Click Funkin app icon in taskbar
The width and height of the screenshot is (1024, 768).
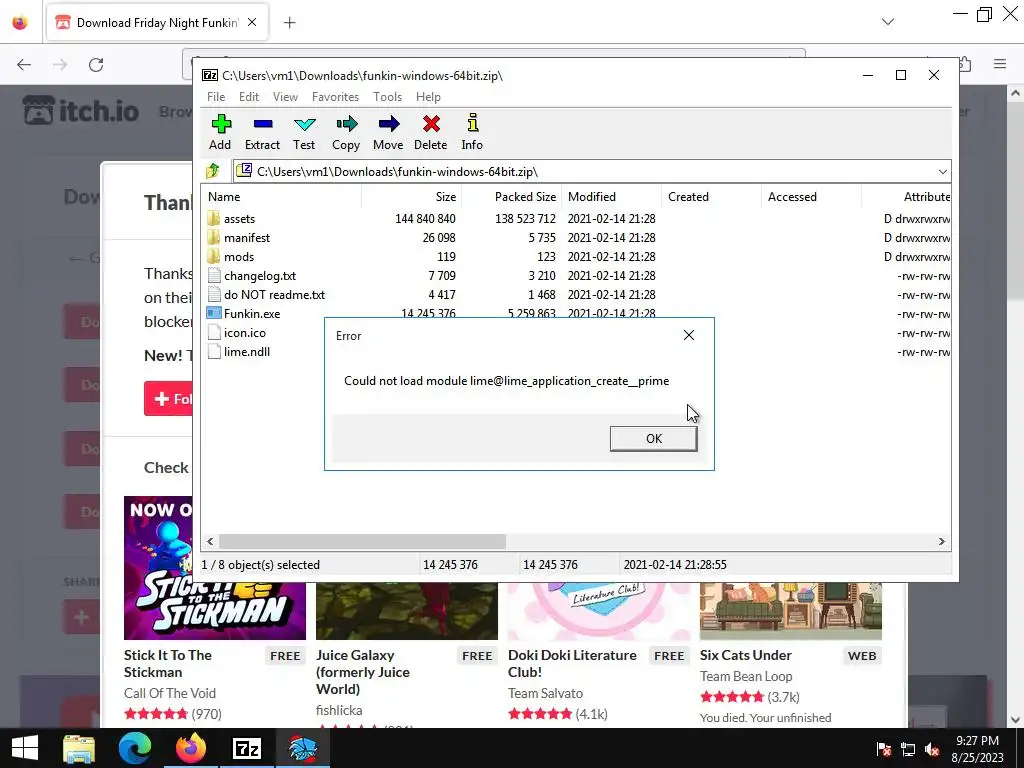tap(302, 748)
